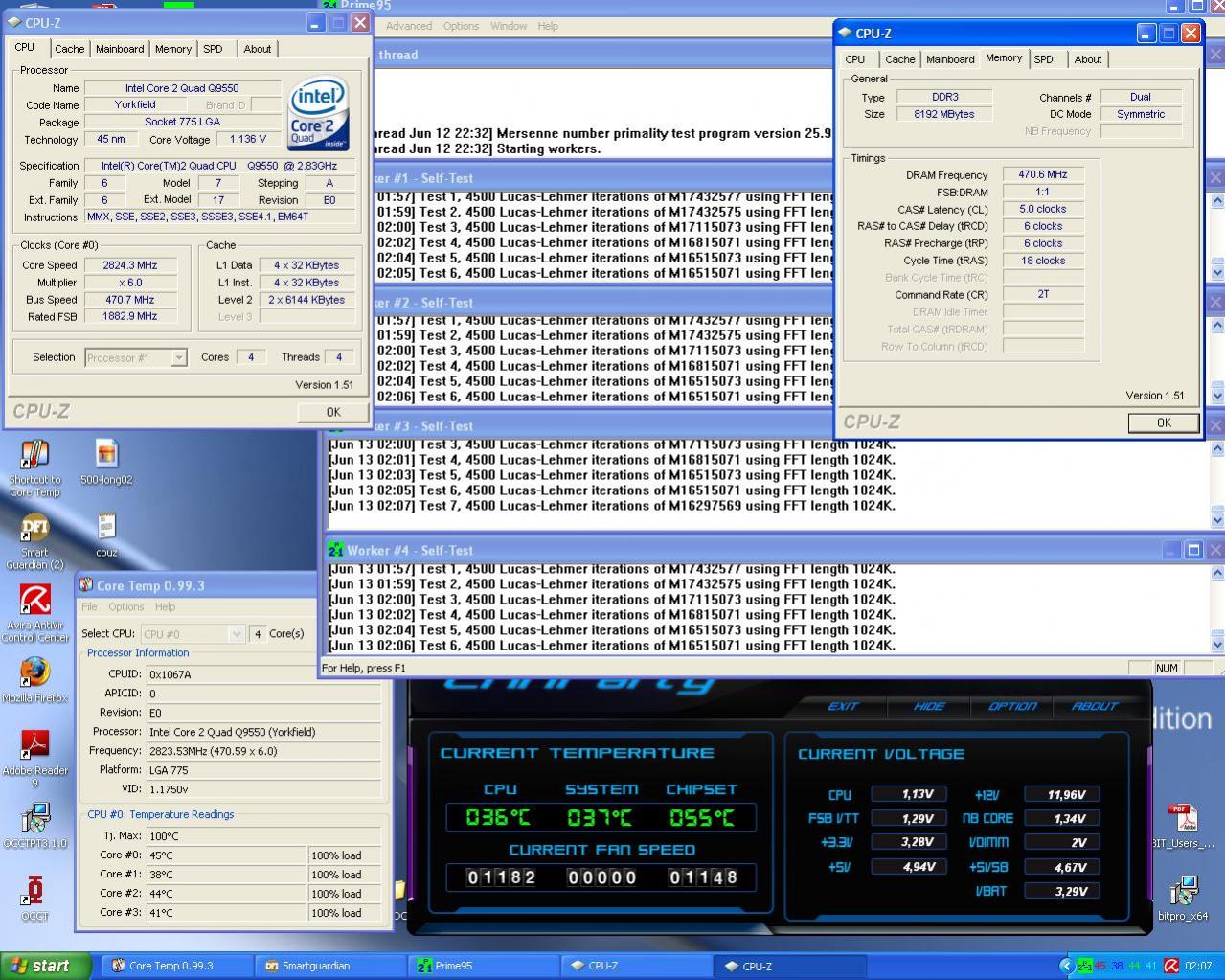Click OPTION in Smart Guardian panel
1225x980 pixels.
click(x=1012, y=706)
